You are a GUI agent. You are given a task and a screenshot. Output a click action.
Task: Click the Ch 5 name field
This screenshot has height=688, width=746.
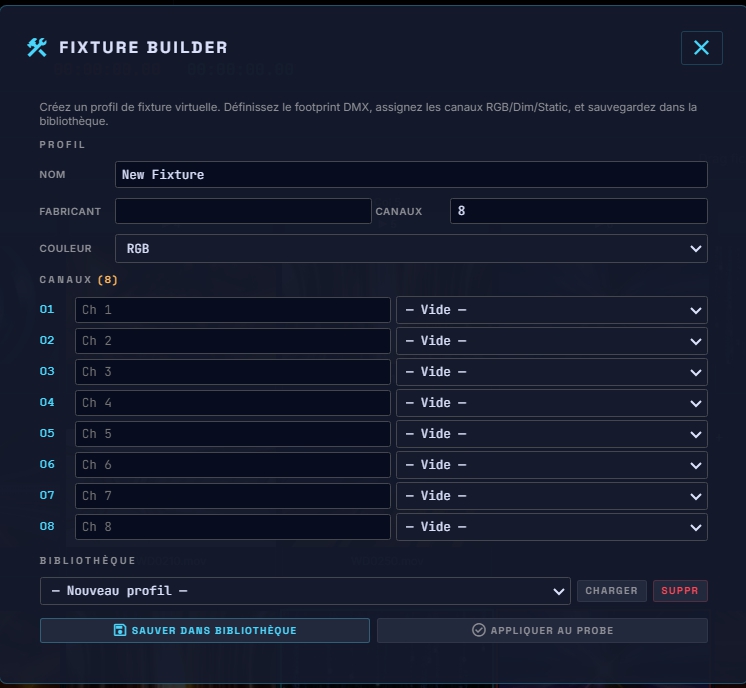(x=233, y=433)
